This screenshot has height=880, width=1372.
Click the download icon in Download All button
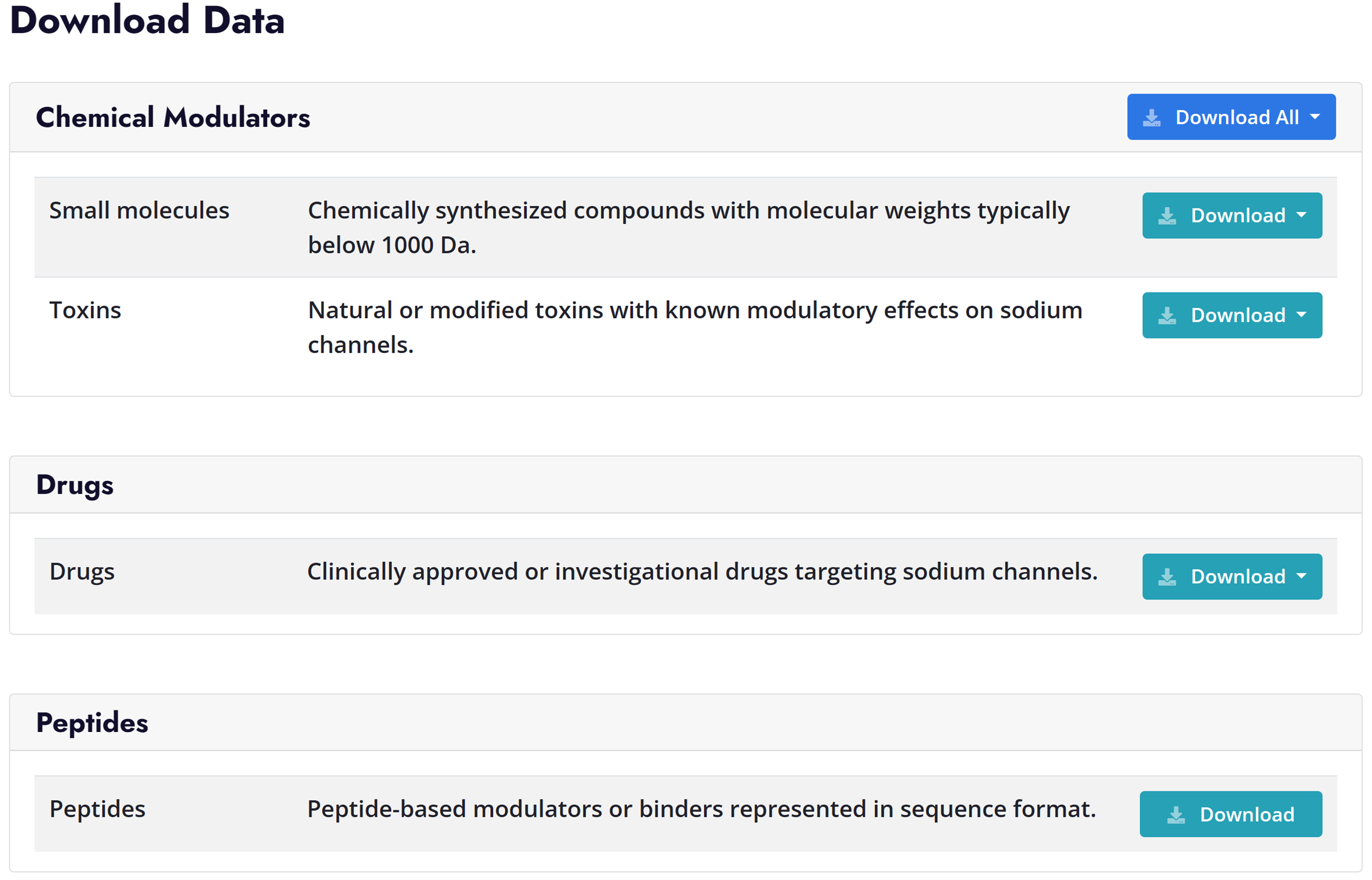(1151, 118)
